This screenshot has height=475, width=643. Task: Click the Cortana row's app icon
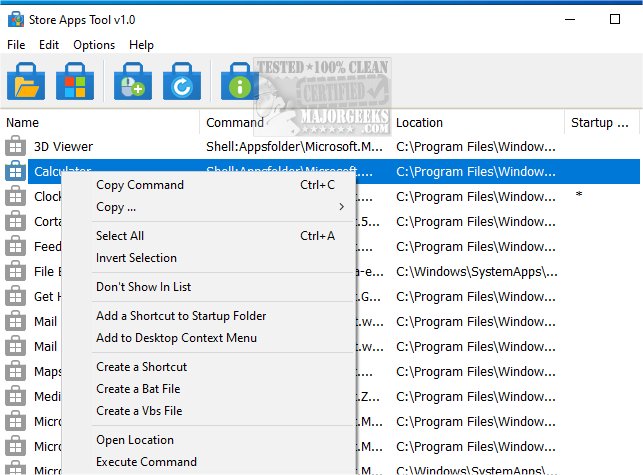tap(15, 221)
